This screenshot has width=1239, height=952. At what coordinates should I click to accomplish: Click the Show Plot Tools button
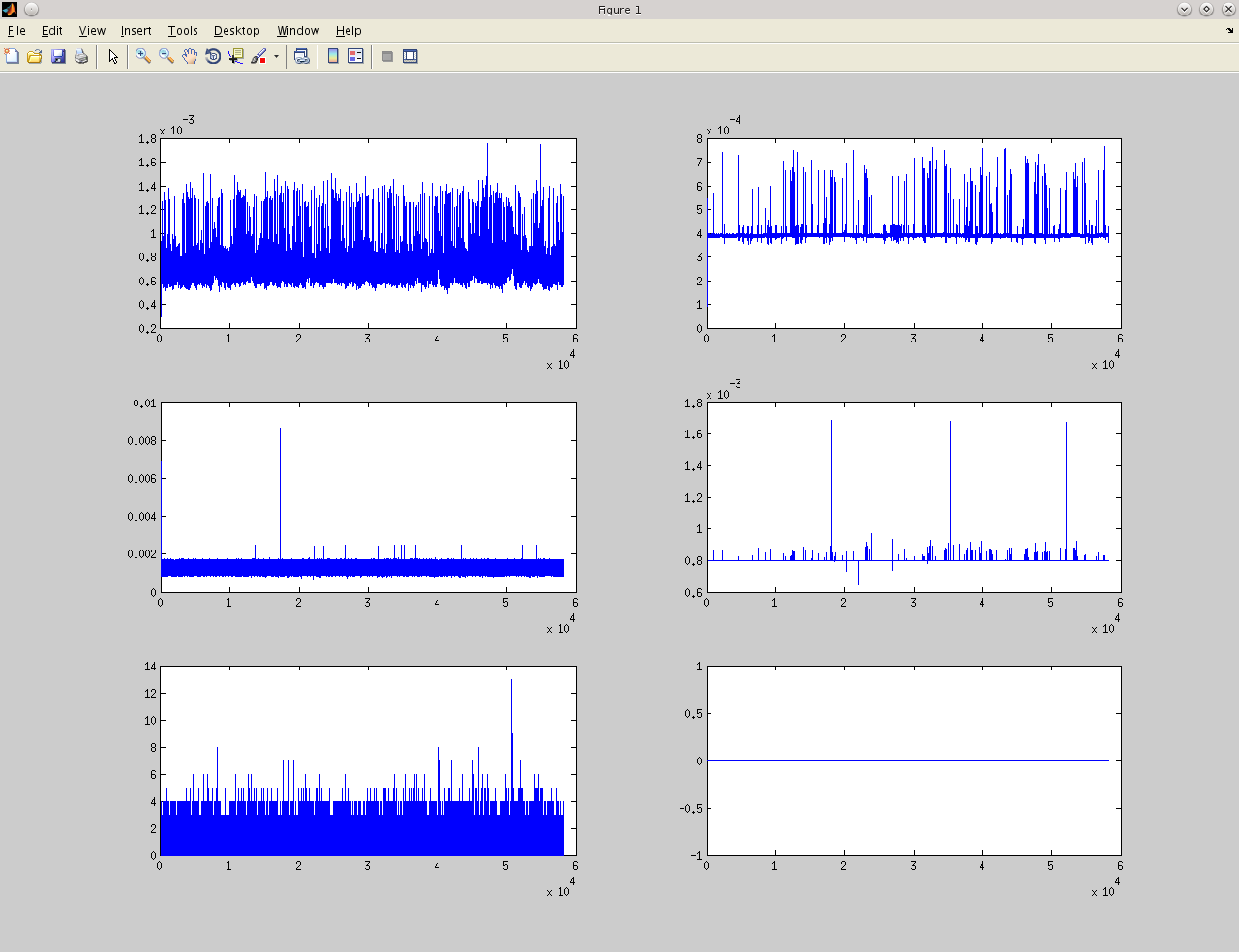click(410, 57)
